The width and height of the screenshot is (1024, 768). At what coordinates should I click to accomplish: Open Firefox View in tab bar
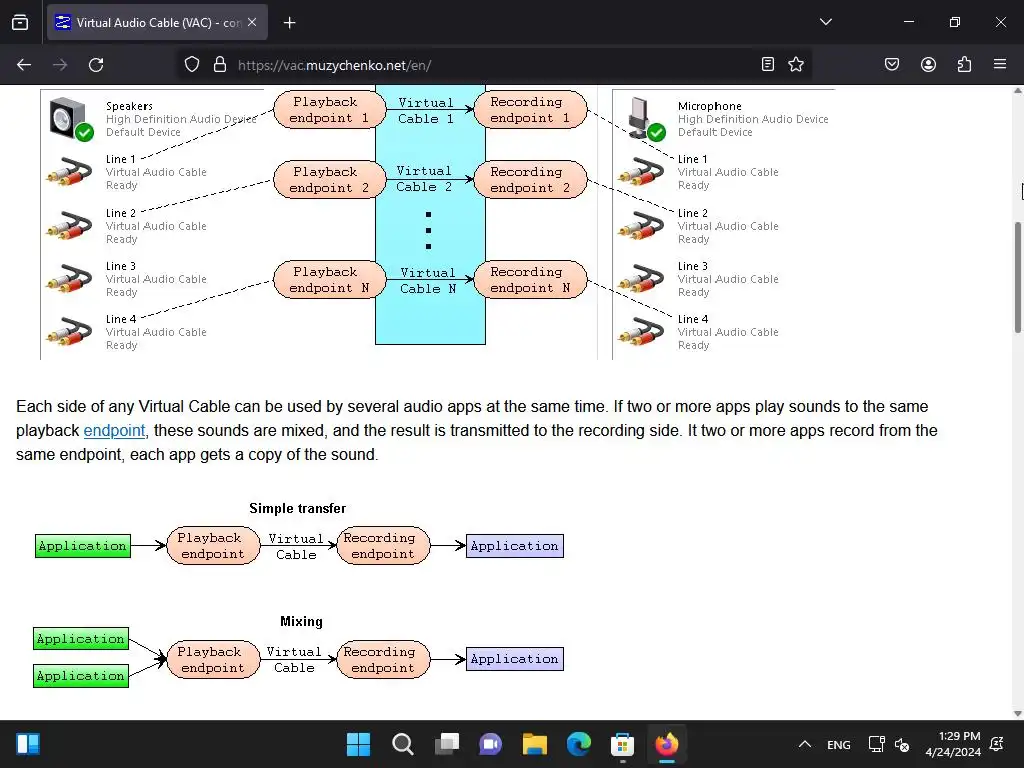tap(20, 22)
